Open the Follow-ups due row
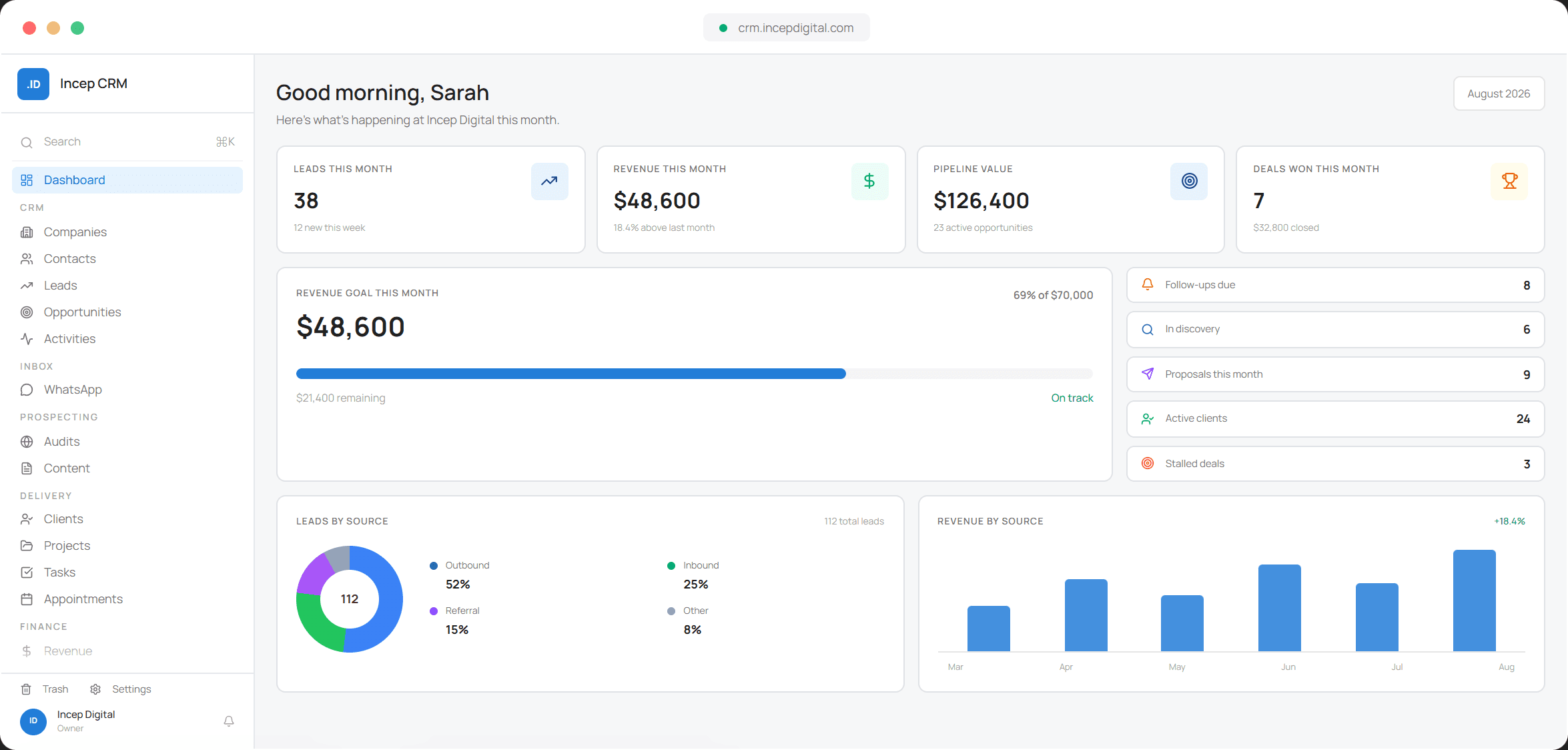This screenshot has width=1568, height=750. pos(1335,285)
